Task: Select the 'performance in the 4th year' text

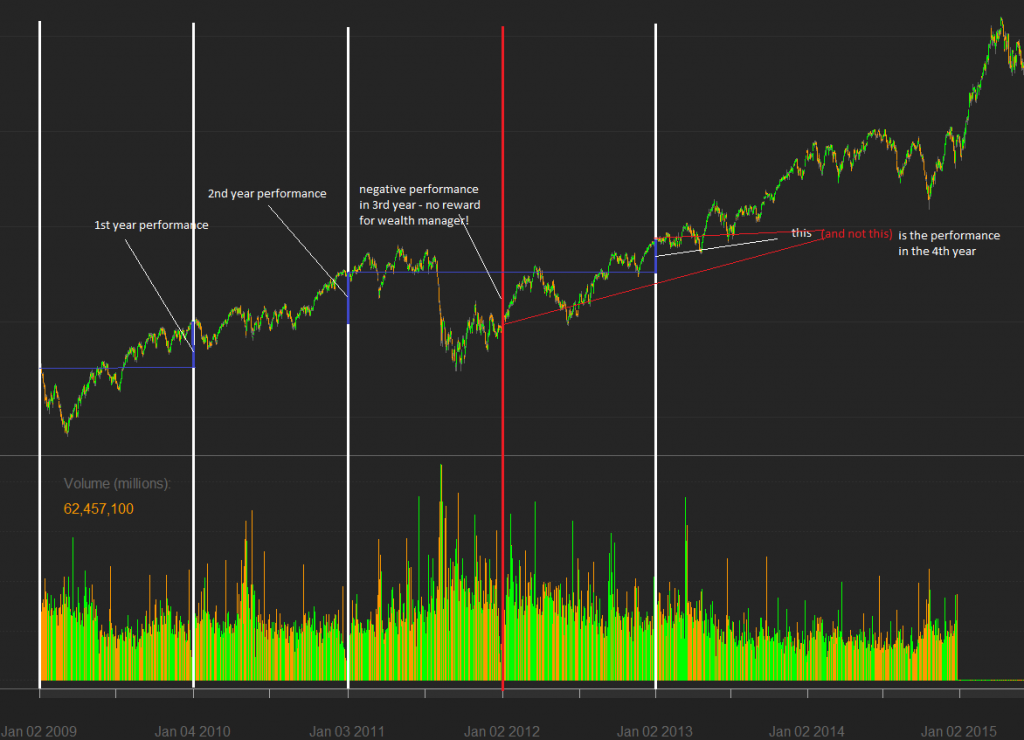Action: 948,243
